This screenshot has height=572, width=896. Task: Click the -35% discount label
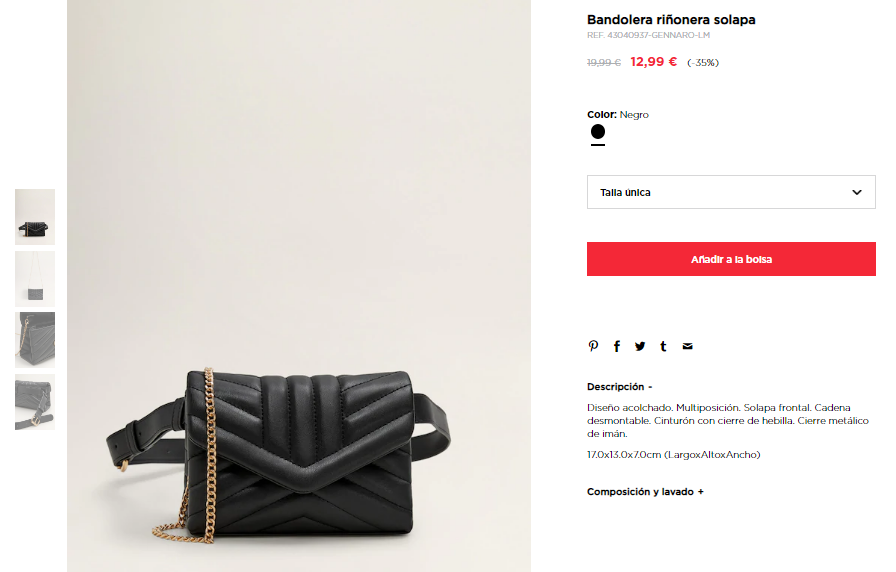(x=703, y=62)
